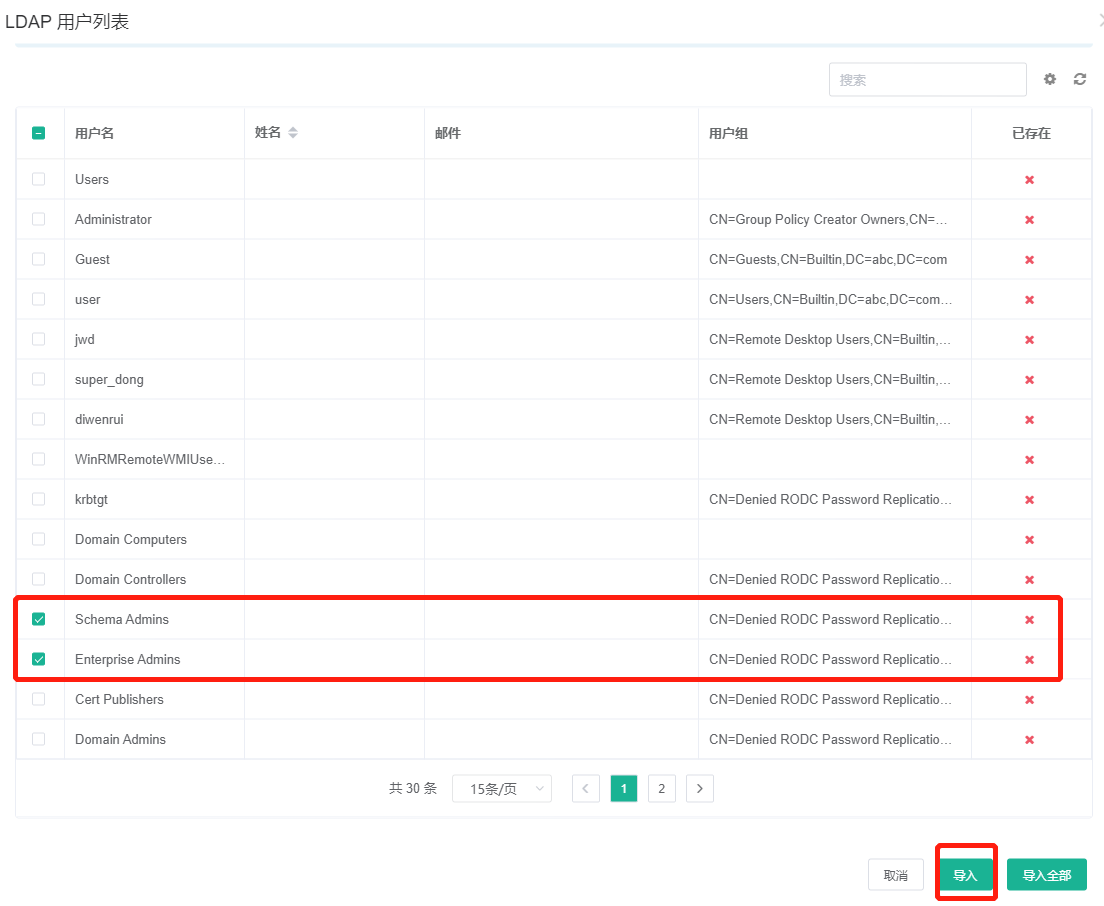Click the 导入全部 button
This screenshot has height=906, width=1104.
(x=1047, y=873)
